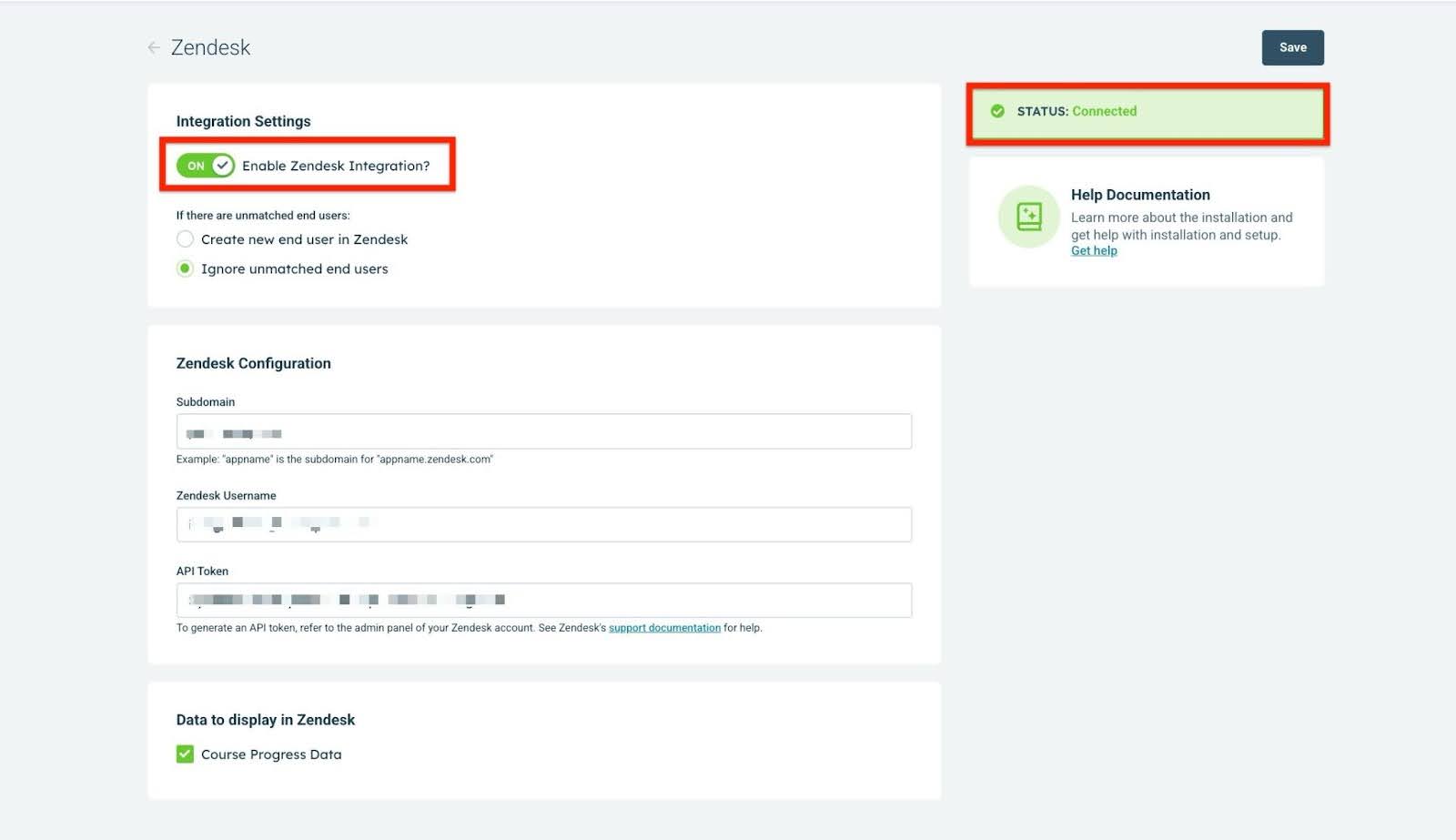Click the Zendesk page title
The width and height of the screenshot is (1456, 840).
coord(210,47)
